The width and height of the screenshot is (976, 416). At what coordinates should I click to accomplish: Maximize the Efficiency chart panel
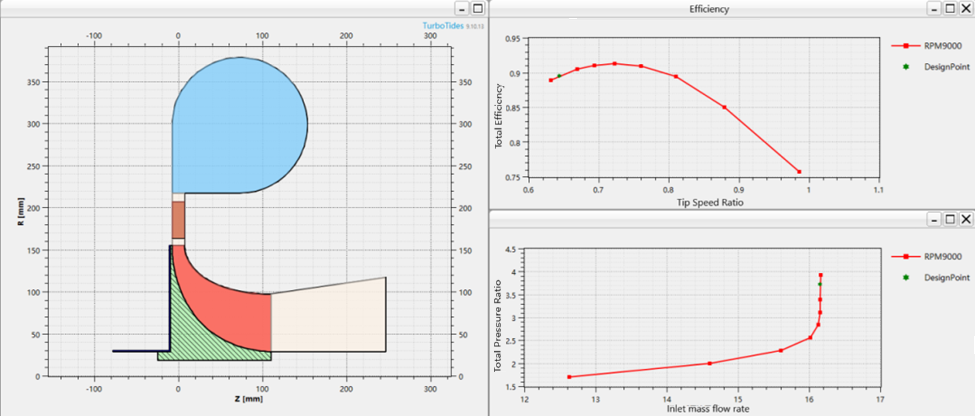[949, 8]
